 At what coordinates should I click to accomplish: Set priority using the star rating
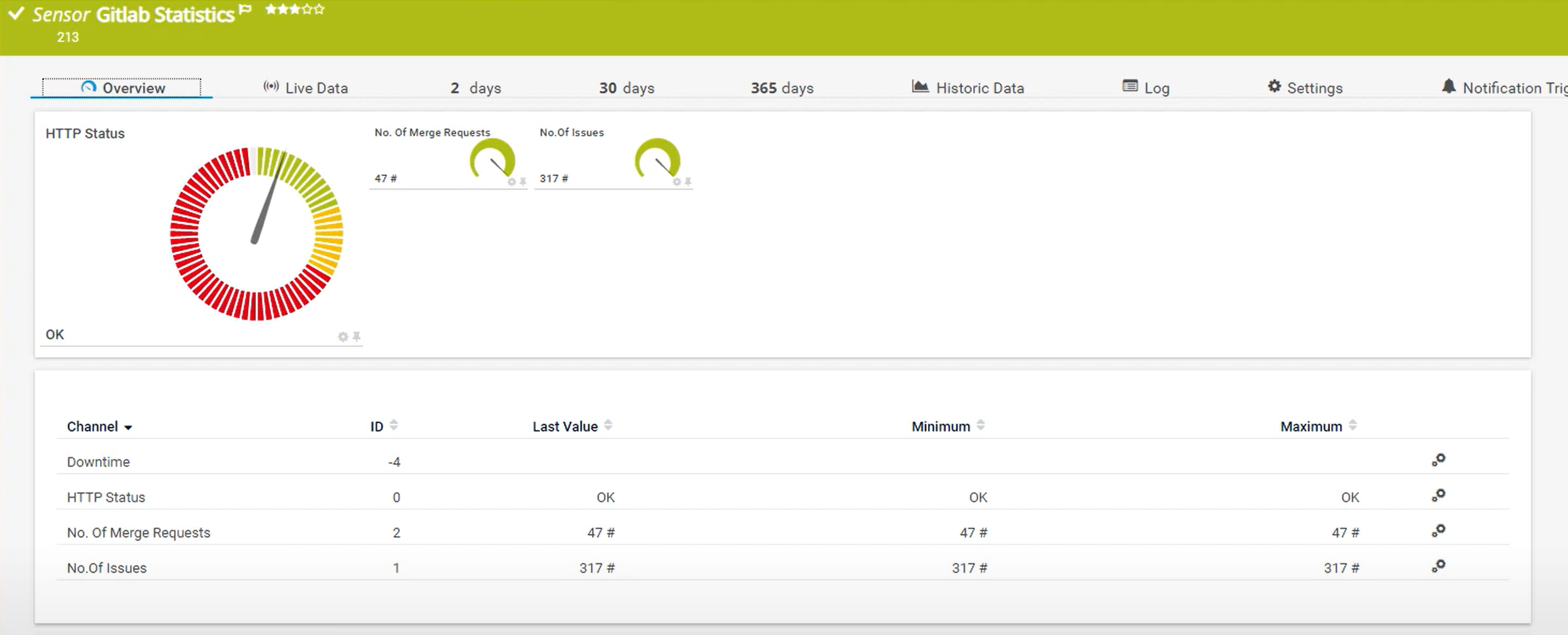coord(295,9)
